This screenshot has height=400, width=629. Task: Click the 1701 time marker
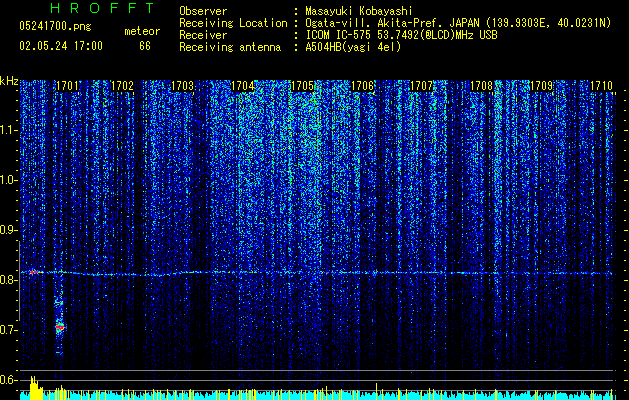coord(67,86)
